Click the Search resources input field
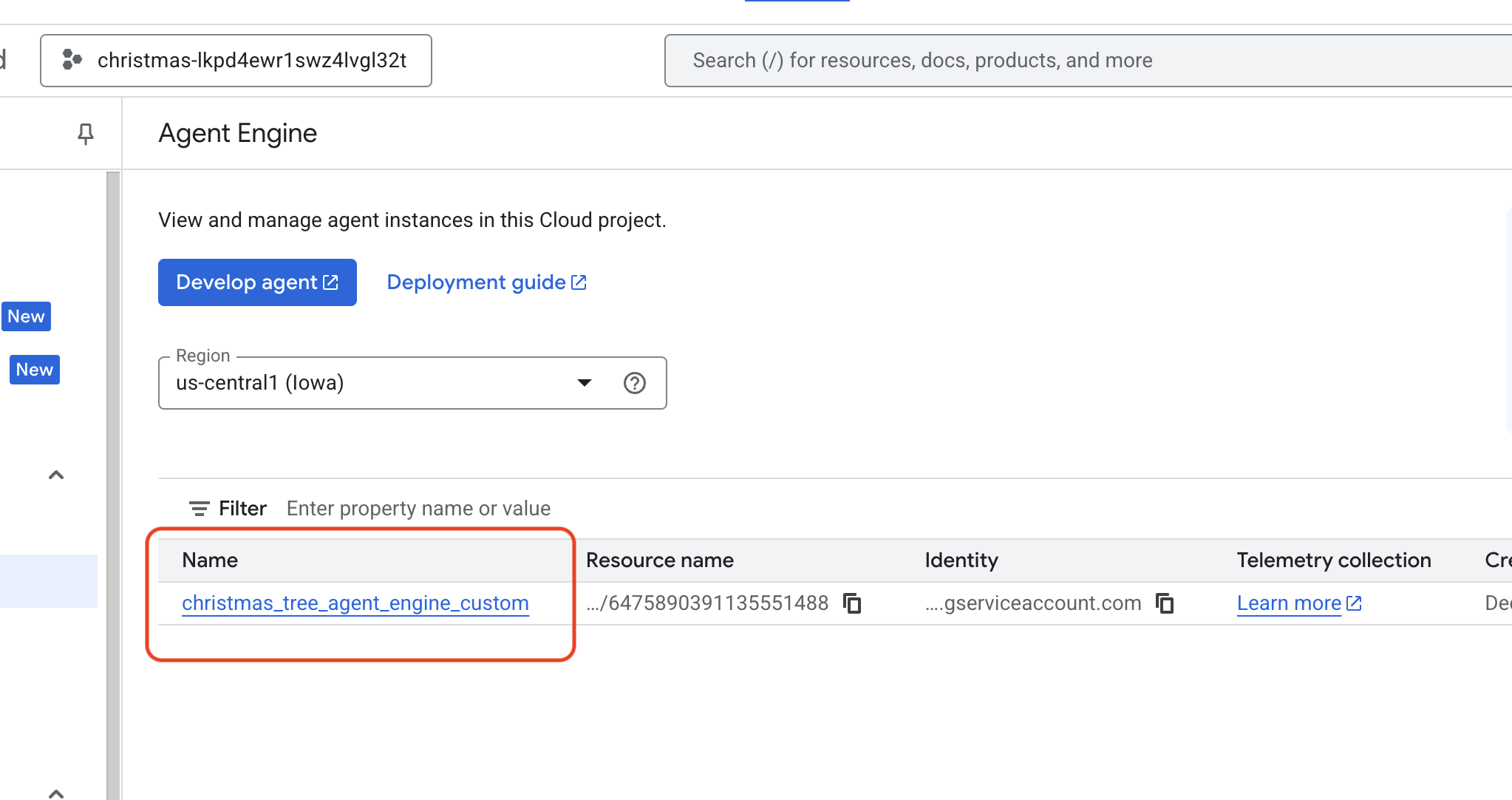Viewport: 1512px width, 800px height. coord(1035,61)
